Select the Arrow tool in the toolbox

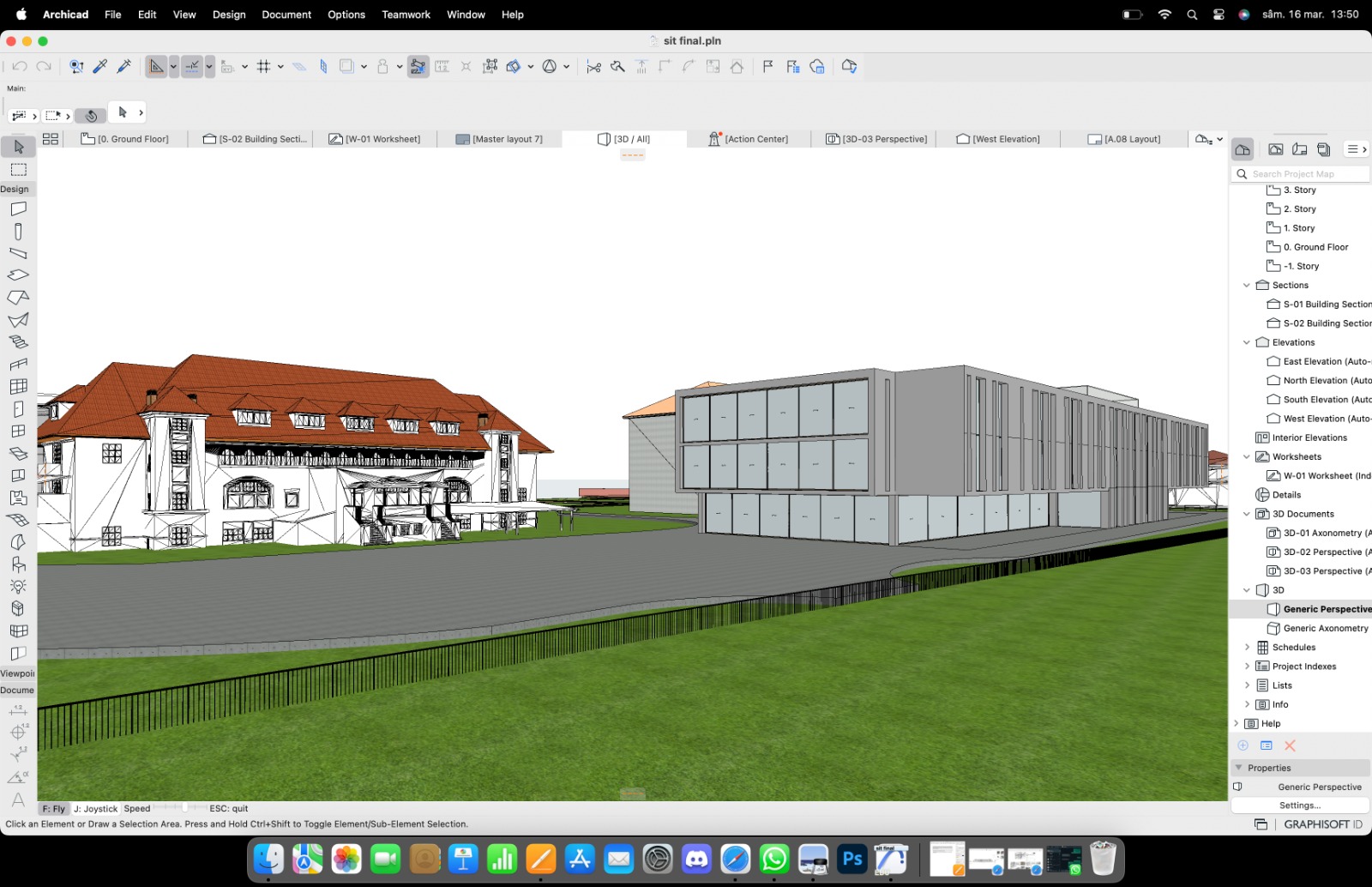[x=18, y=147]
